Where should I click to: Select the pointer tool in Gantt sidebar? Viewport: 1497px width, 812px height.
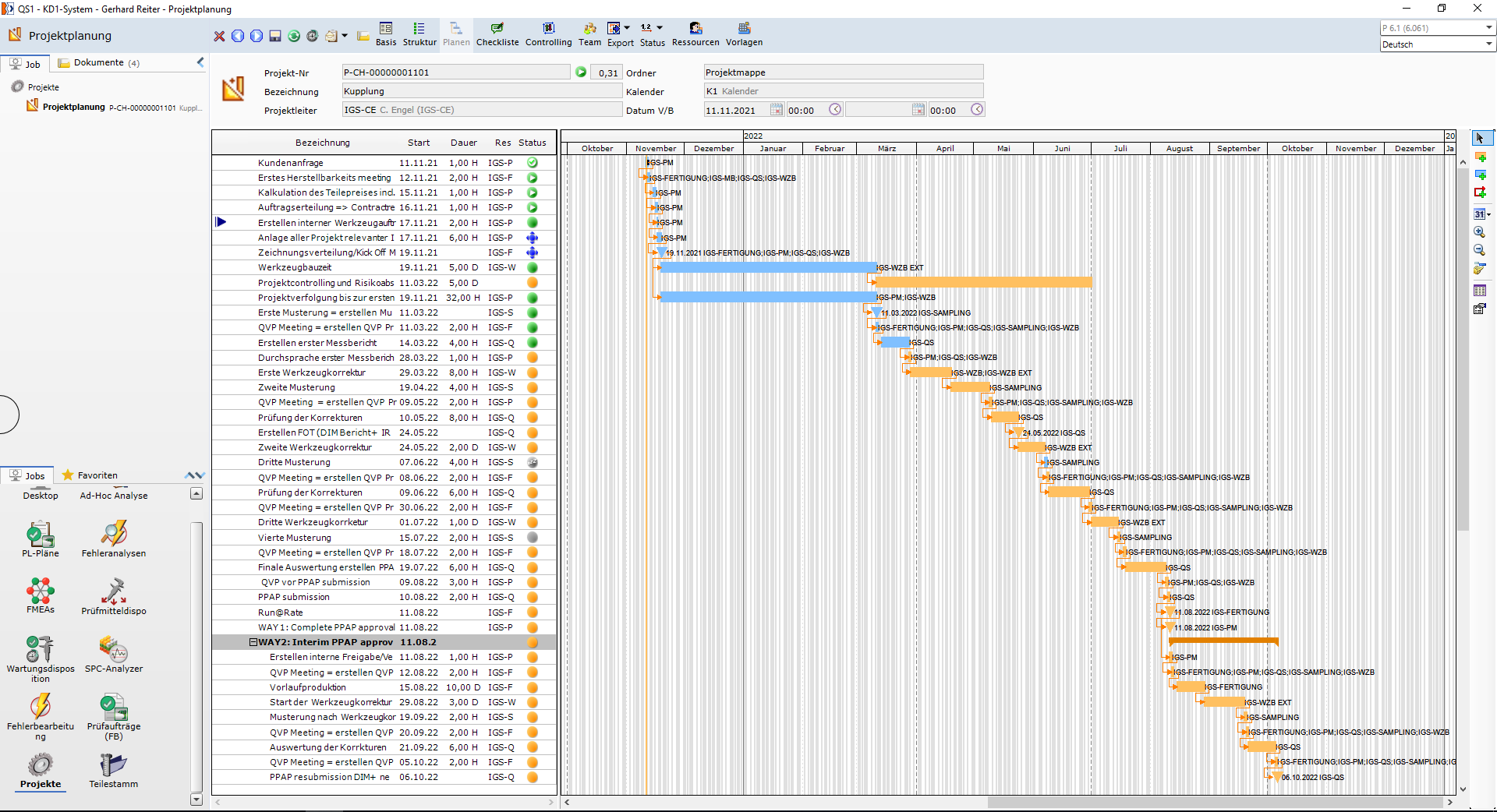coord(1480,138)
